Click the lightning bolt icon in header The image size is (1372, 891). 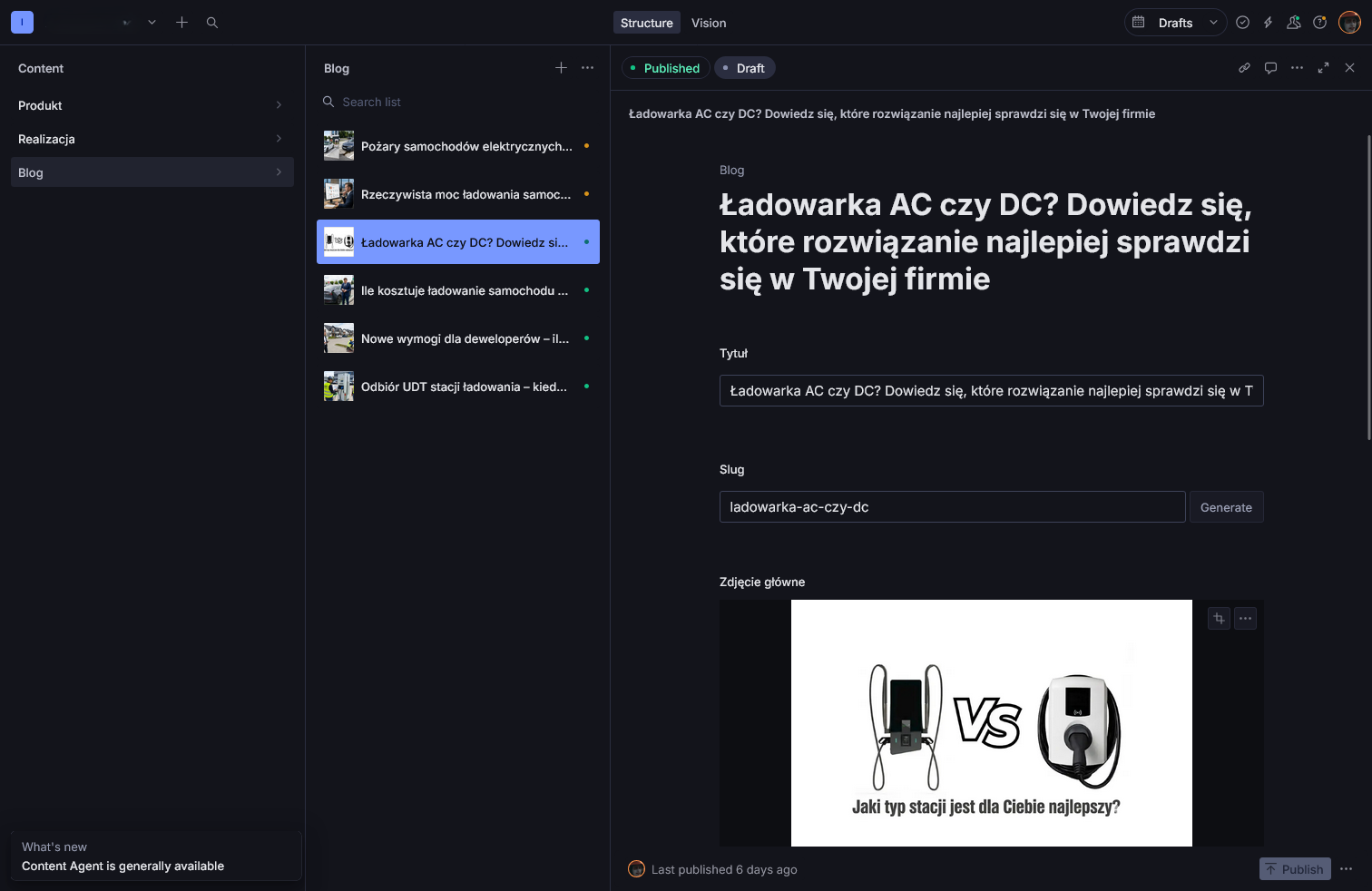[1268, 23]
